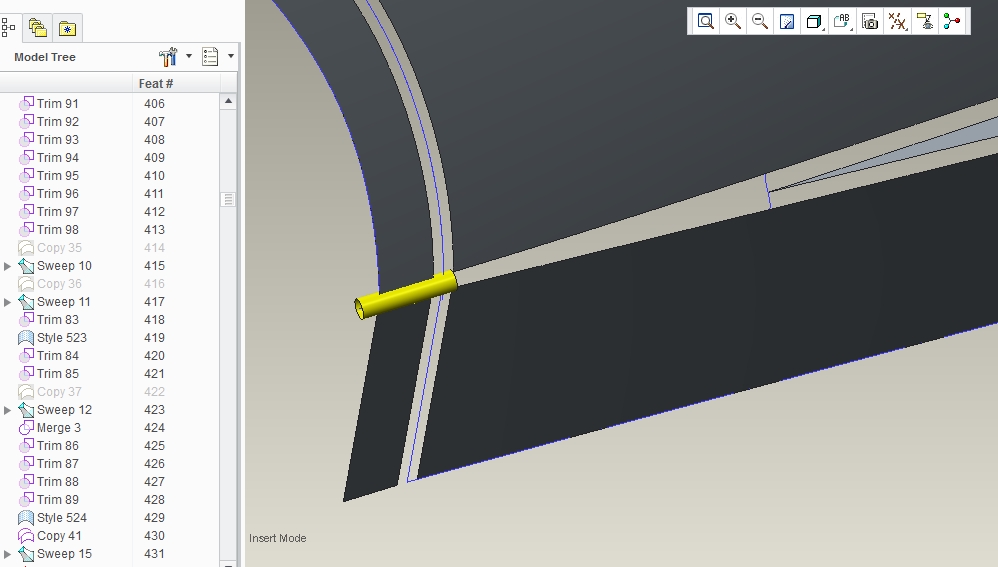Select Trim 91 in the tree
The width and height of the screenshot is (998, 567).
point(57,104)
